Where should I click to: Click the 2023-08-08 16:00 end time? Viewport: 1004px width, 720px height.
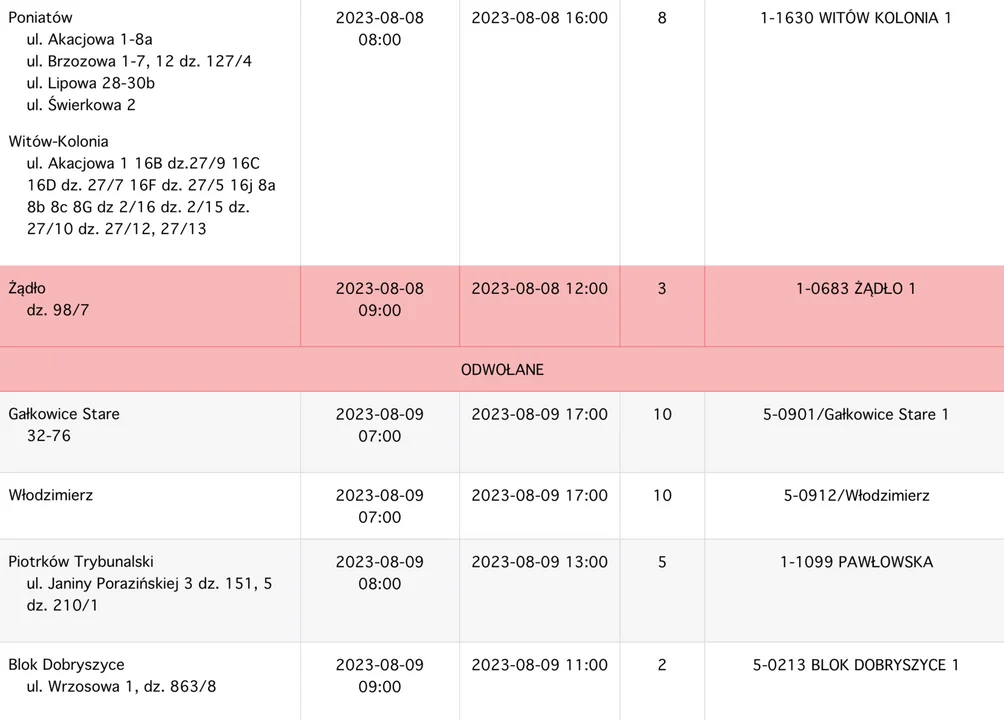tap(539, 18)
